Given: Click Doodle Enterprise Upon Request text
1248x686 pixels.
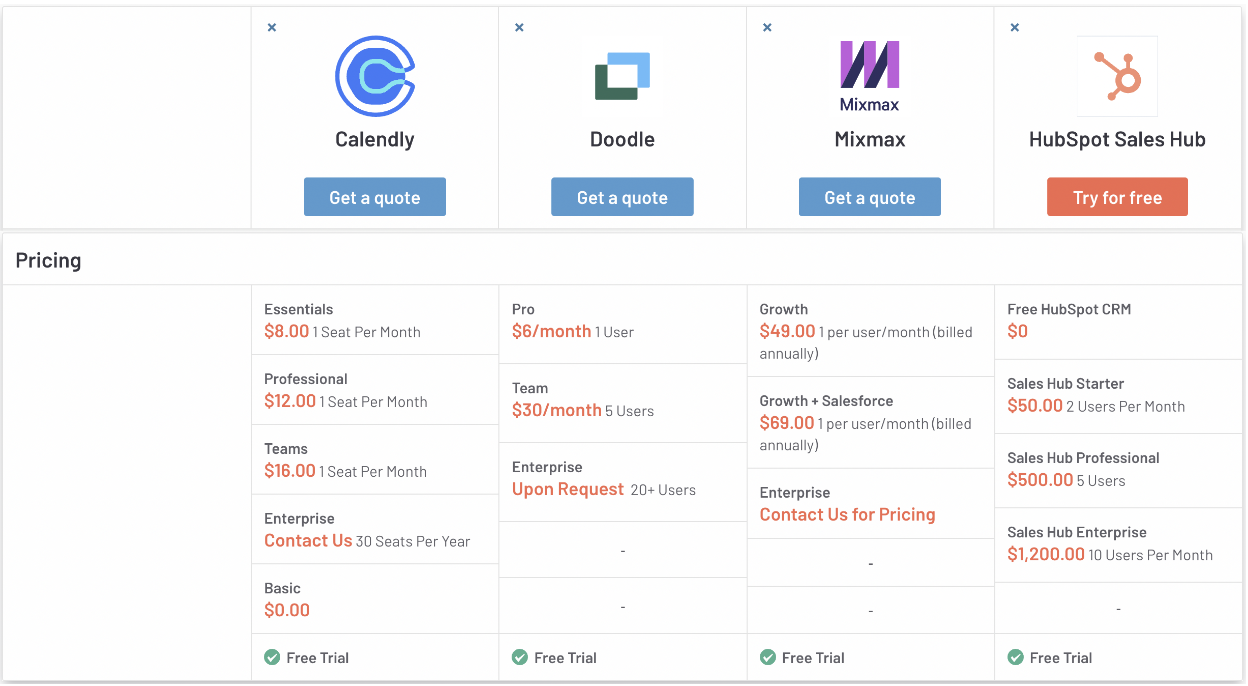Looking at the screenshot, I should click(x=568, y=489).
